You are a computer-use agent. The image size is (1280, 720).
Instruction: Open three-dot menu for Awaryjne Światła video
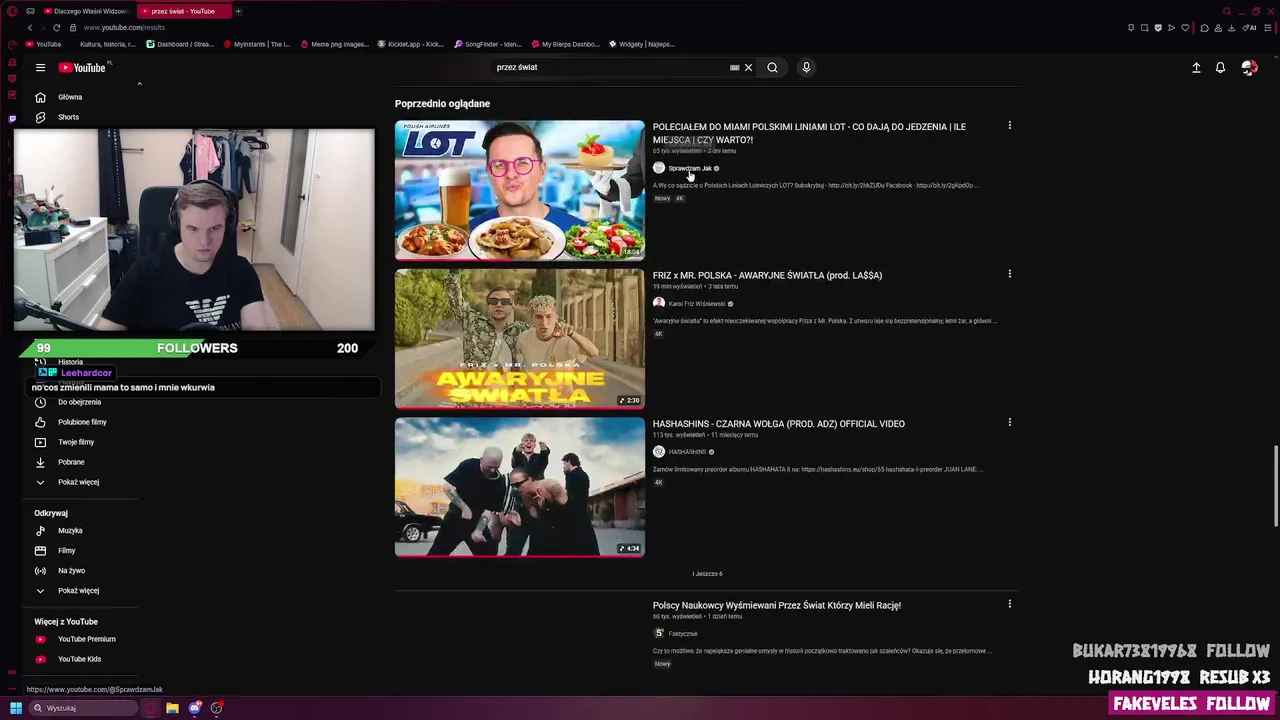(x=1009, y=274)
